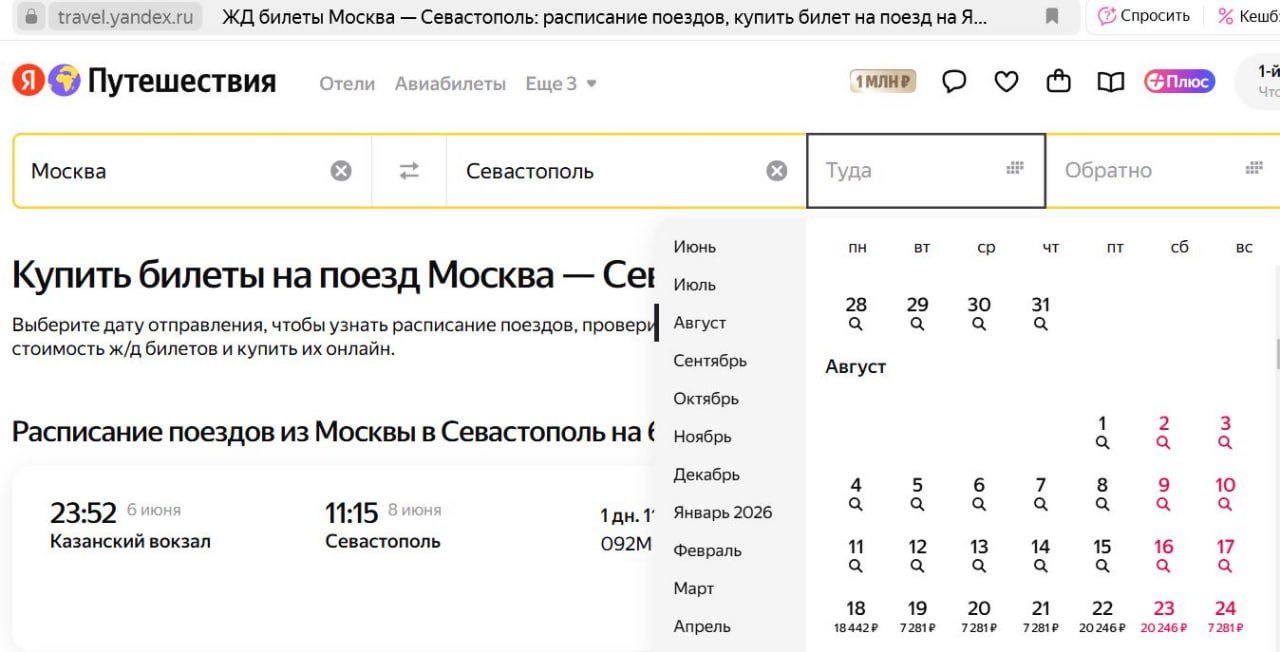Jump to Февраль in month list
Image resolution: width=1280 pixels, height=652 pixels.
707,551
